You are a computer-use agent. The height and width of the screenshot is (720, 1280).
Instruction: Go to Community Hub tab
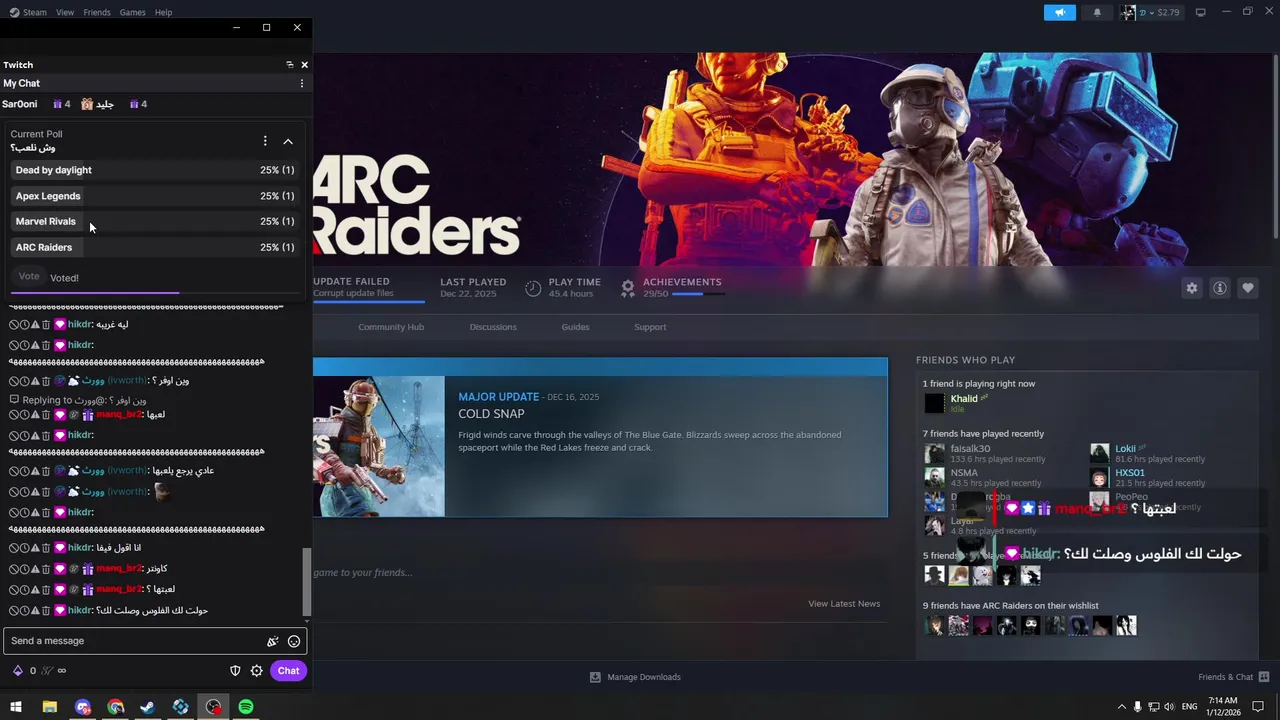[x=391, y=327]
